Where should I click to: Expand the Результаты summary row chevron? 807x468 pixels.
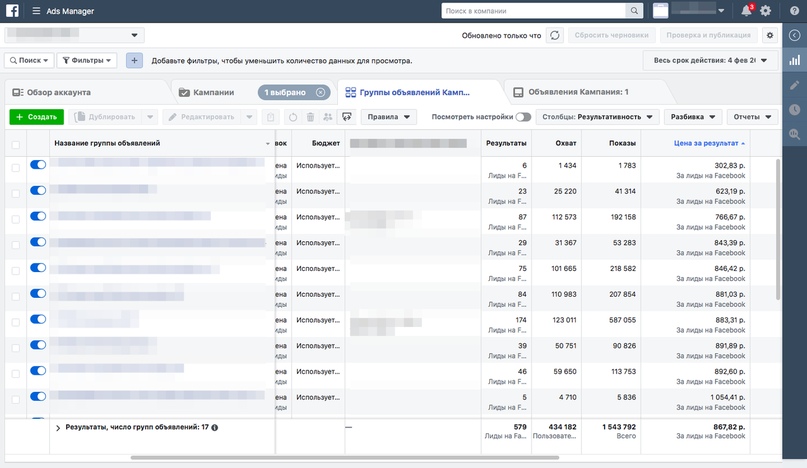(x=58, y=428)
